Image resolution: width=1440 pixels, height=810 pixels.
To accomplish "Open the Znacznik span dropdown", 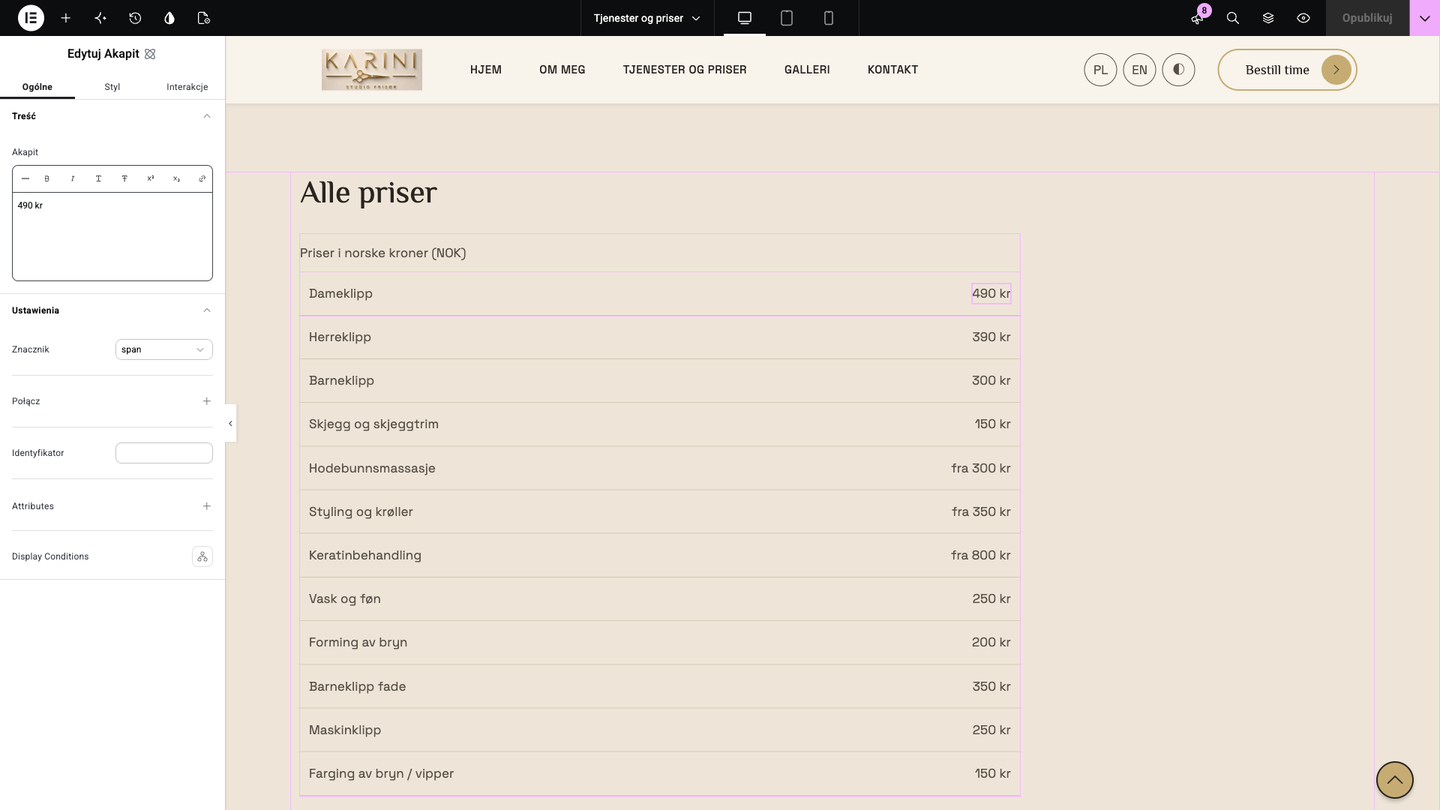I will [164, 350].
